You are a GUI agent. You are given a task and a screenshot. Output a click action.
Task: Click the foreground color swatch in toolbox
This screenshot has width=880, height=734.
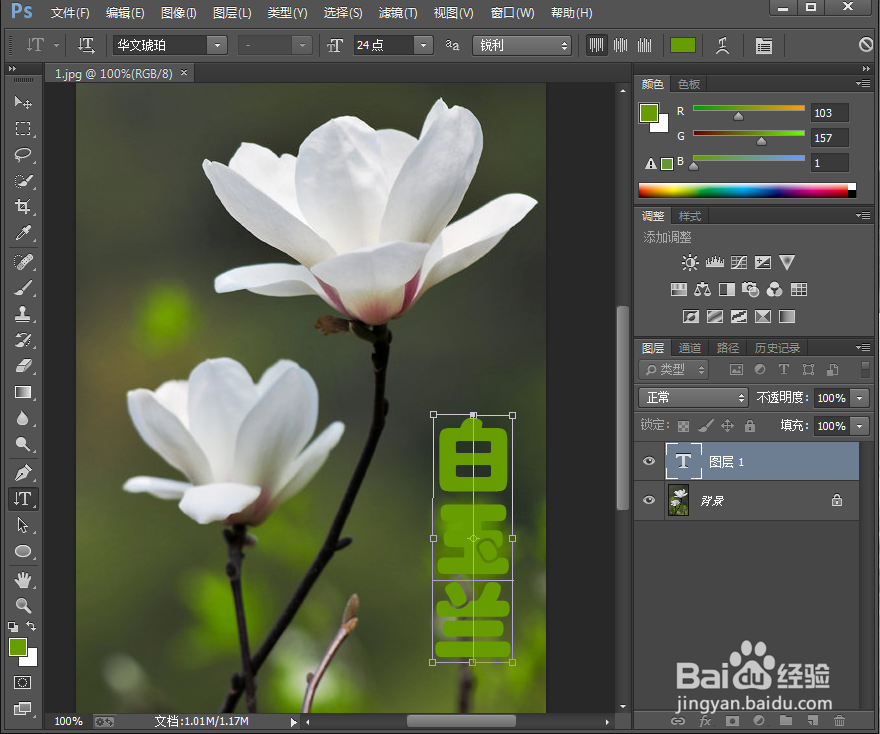[x=18, y=647]
